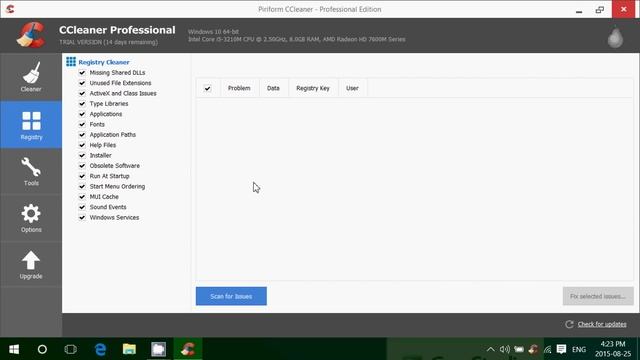The height and width of the screenshot is (360, 640).
Task: Toggle the select-all checkbox in results header
Action: click(x=207, y=88)
